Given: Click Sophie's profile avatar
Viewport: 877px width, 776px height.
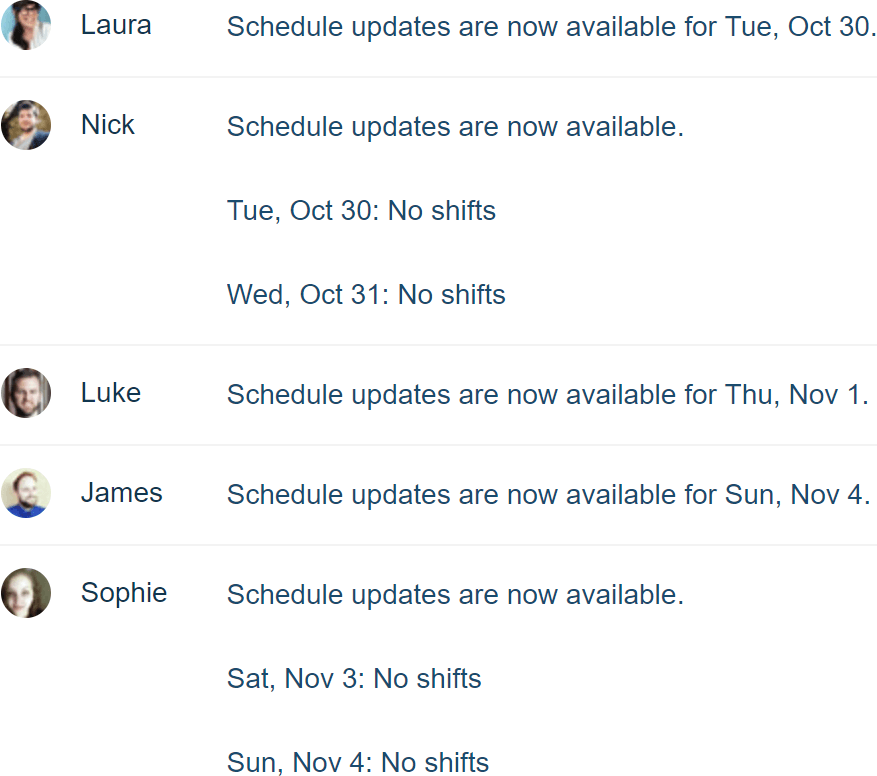Looking at the screenshot, I should coord(26,593).
